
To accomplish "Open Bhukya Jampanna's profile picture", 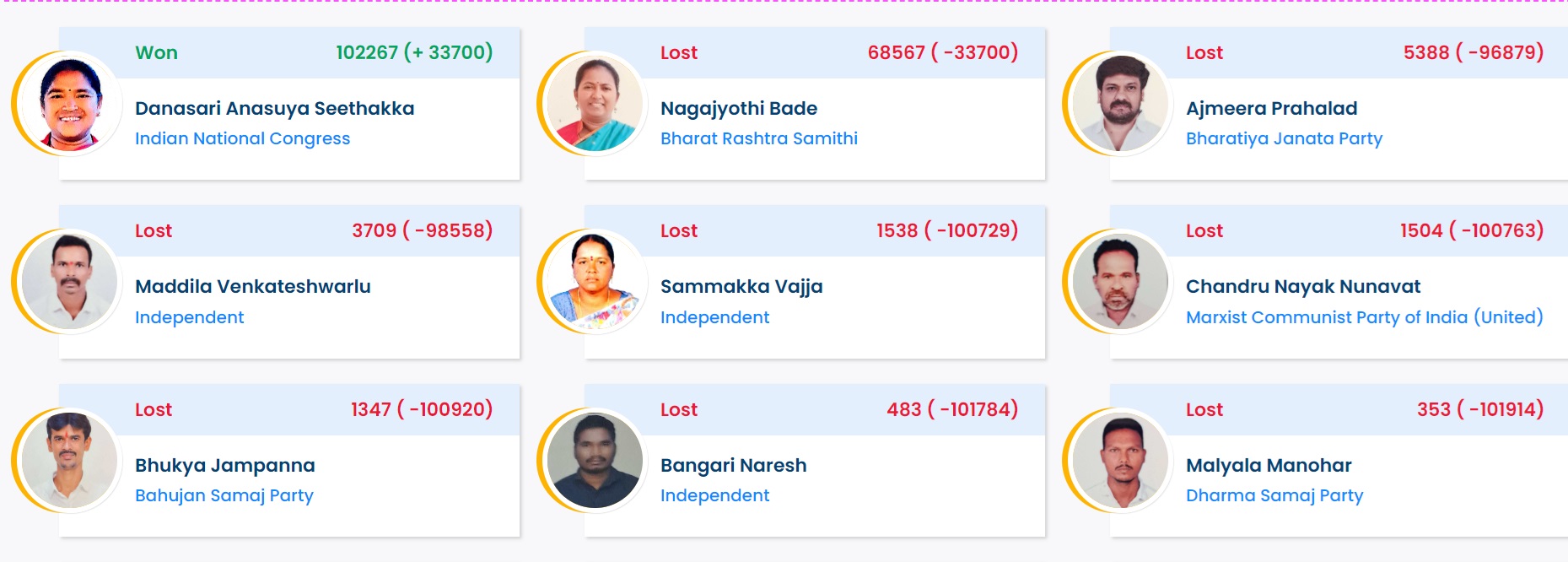I will (71, 461).
